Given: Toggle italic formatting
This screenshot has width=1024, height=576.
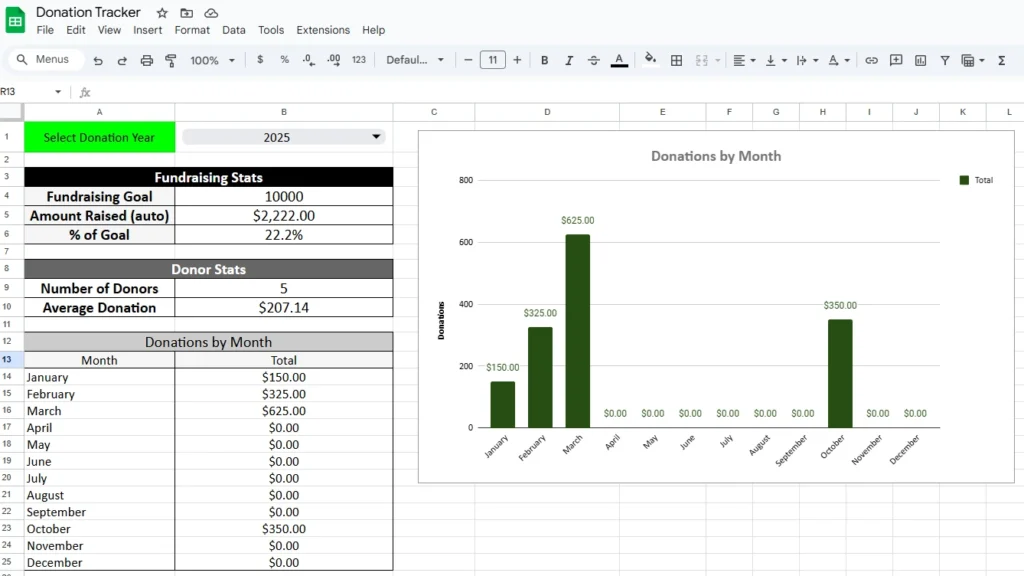Looking at the screenshot, I should pyautogui.click(x=569, y=60).
